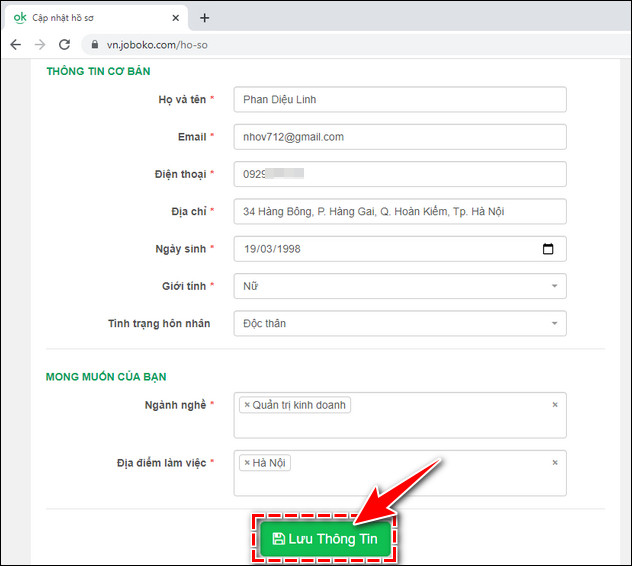Clear all Ngành nghề selections
632x566 pixels.
tap(555, 405)
